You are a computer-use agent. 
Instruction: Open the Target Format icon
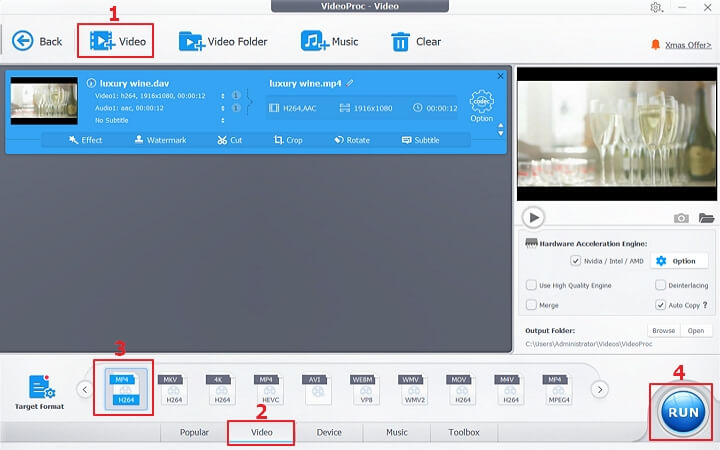[39, 393]
